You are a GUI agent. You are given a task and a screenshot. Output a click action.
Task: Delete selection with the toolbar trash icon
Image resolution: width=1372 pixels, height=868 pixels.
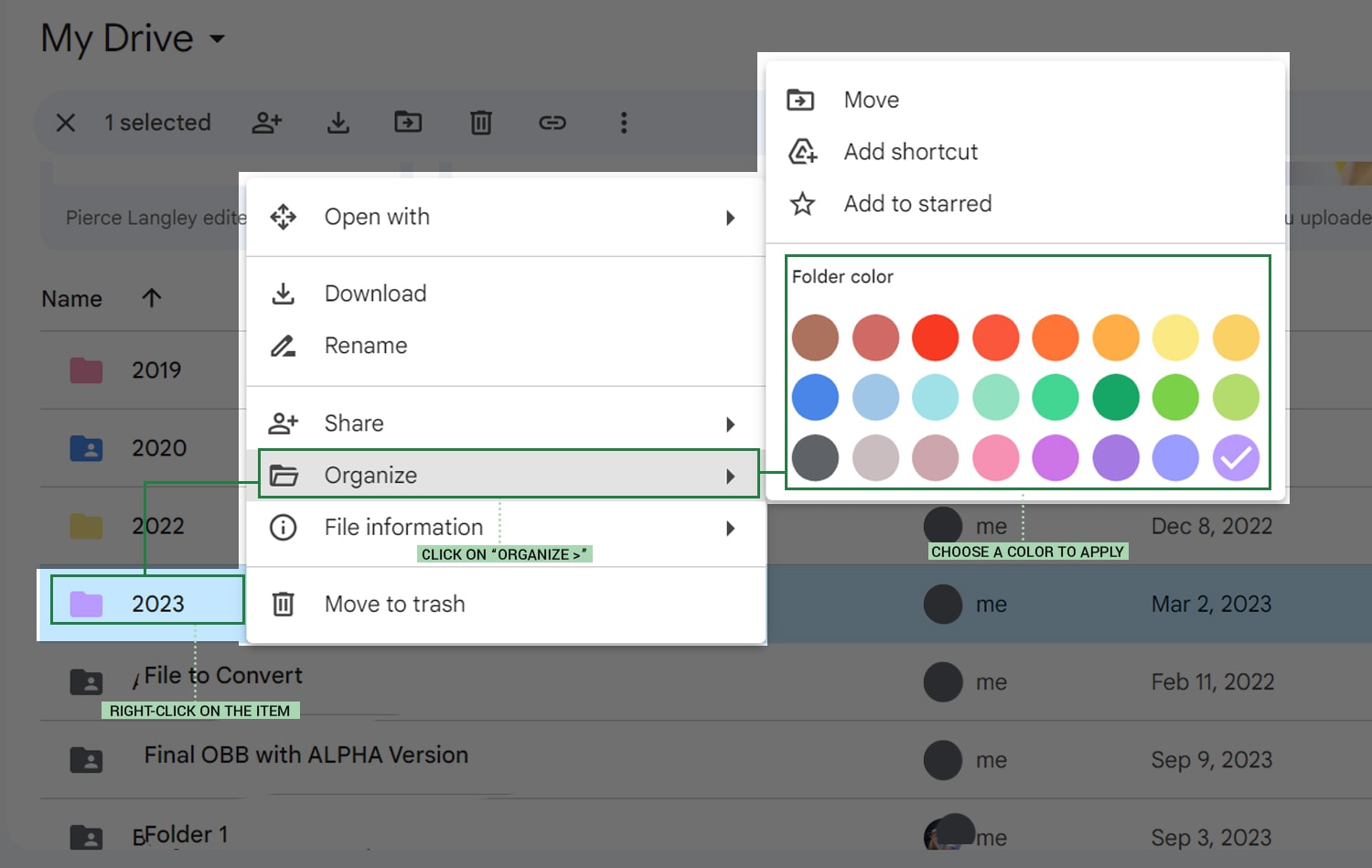[480, 122]
